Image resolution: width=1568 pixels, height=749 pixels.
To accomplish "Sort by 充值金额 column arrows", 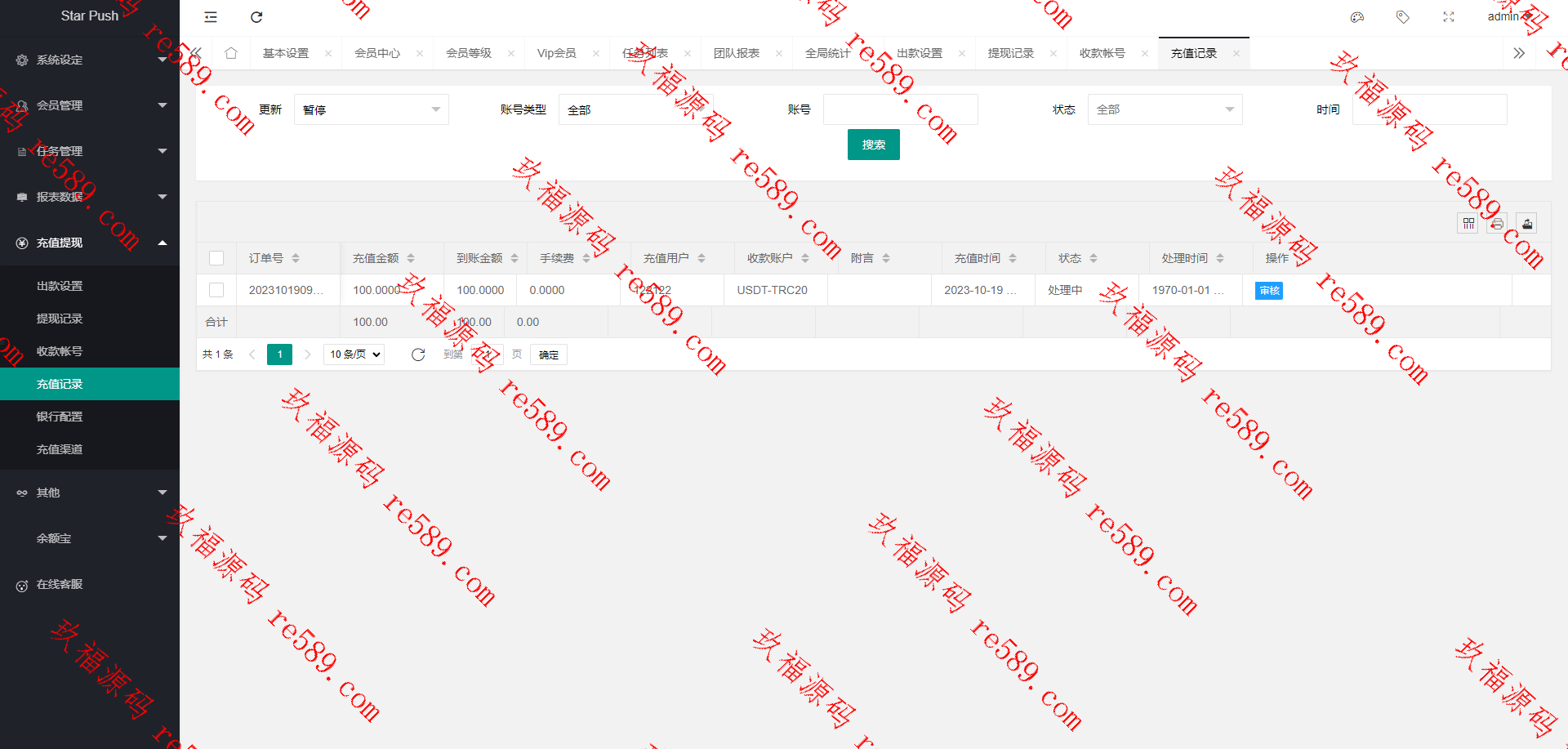I will tap(411, 258).
